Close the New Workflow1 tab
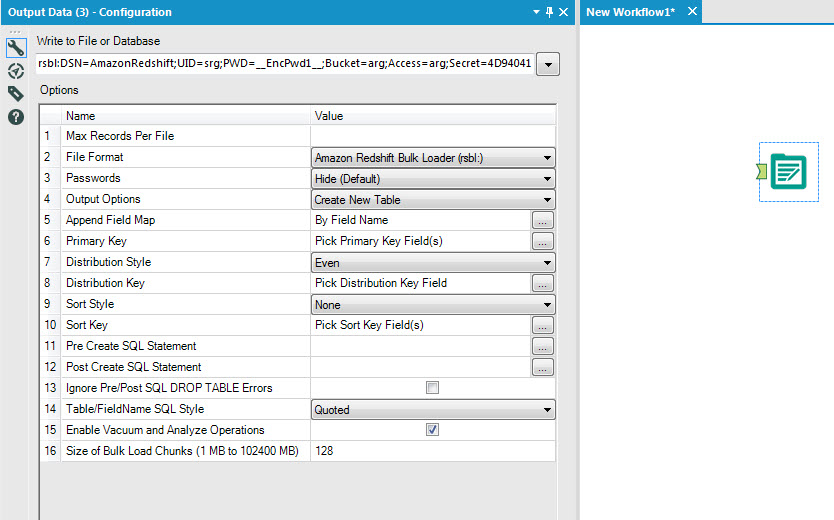834x520 pixels. (692, 11)
